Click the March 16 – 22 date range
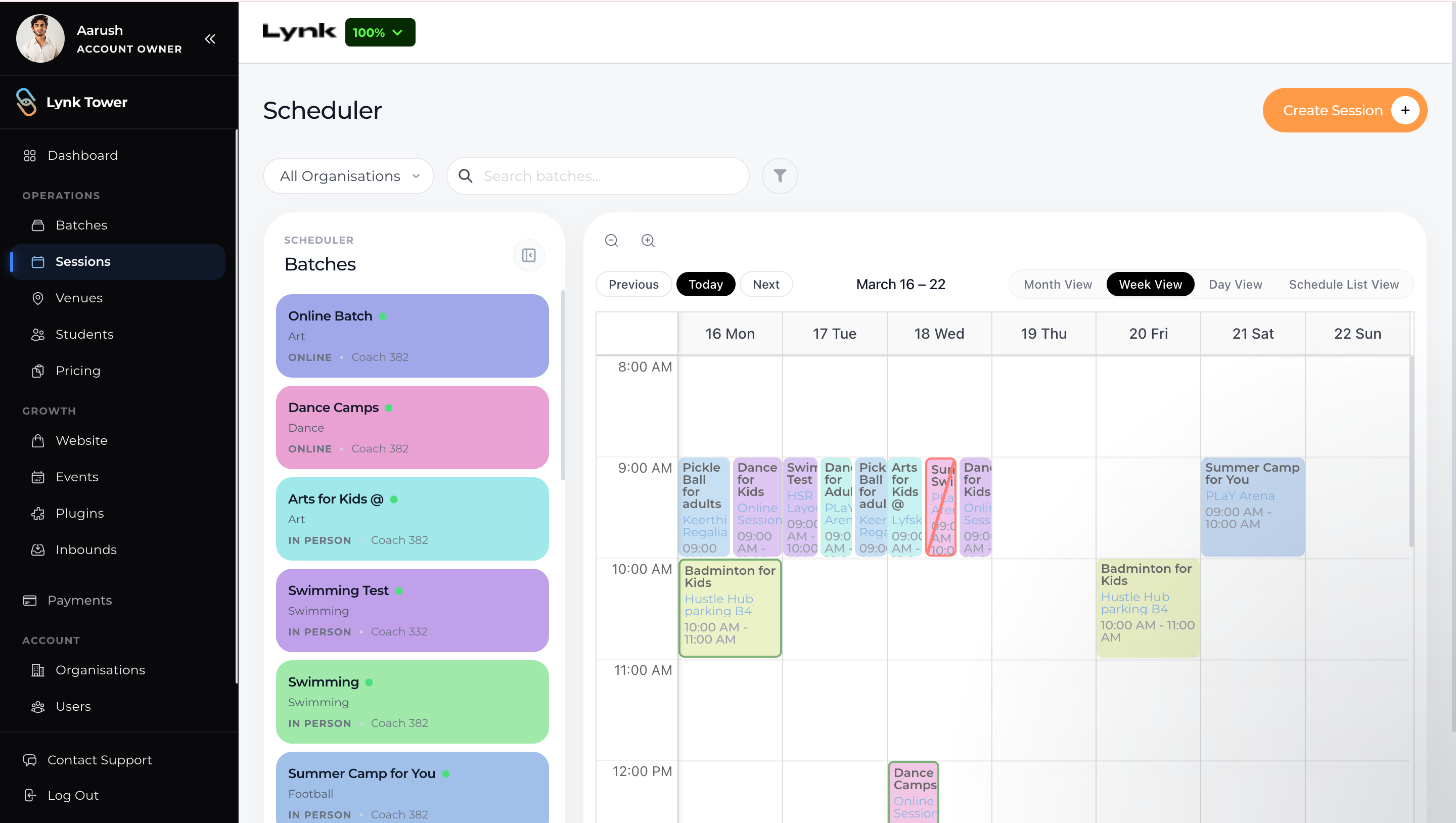 [900, 284]
